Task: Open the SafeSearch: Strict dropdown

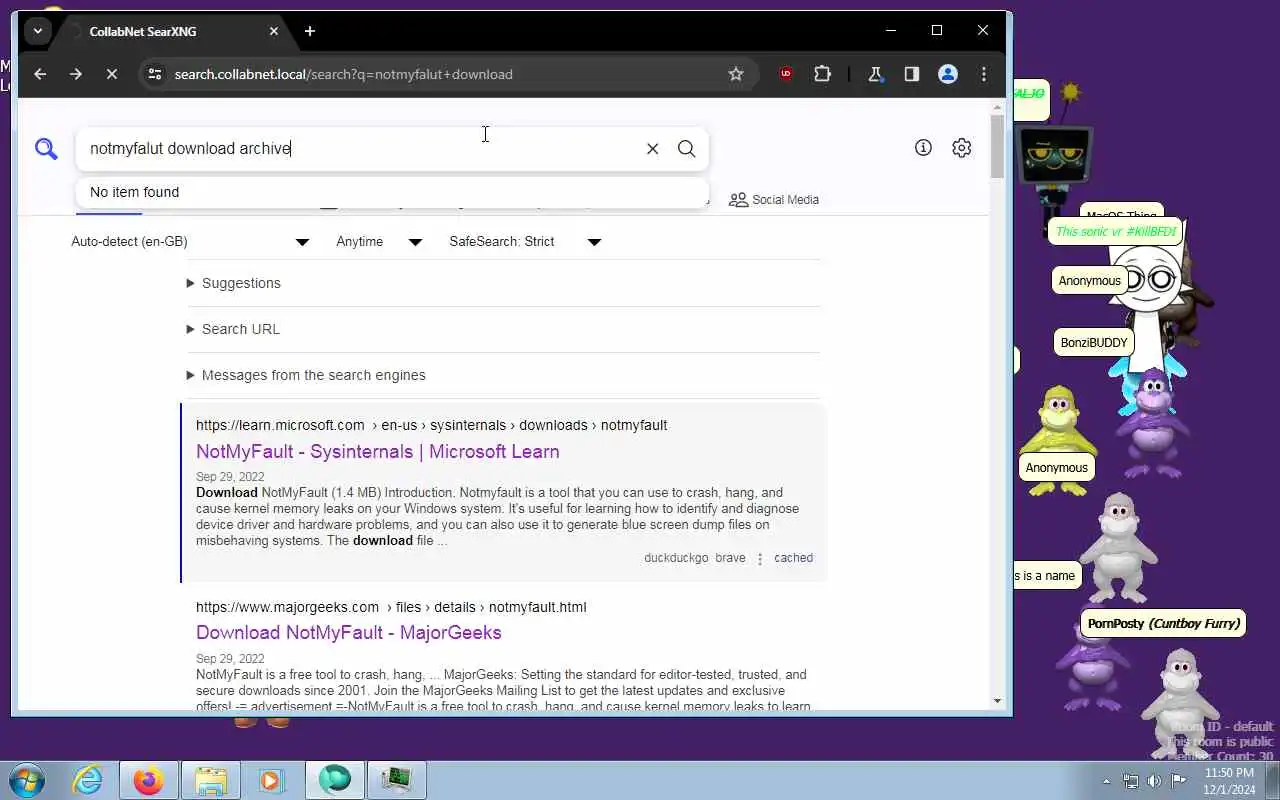Action: tap(525, 241)
